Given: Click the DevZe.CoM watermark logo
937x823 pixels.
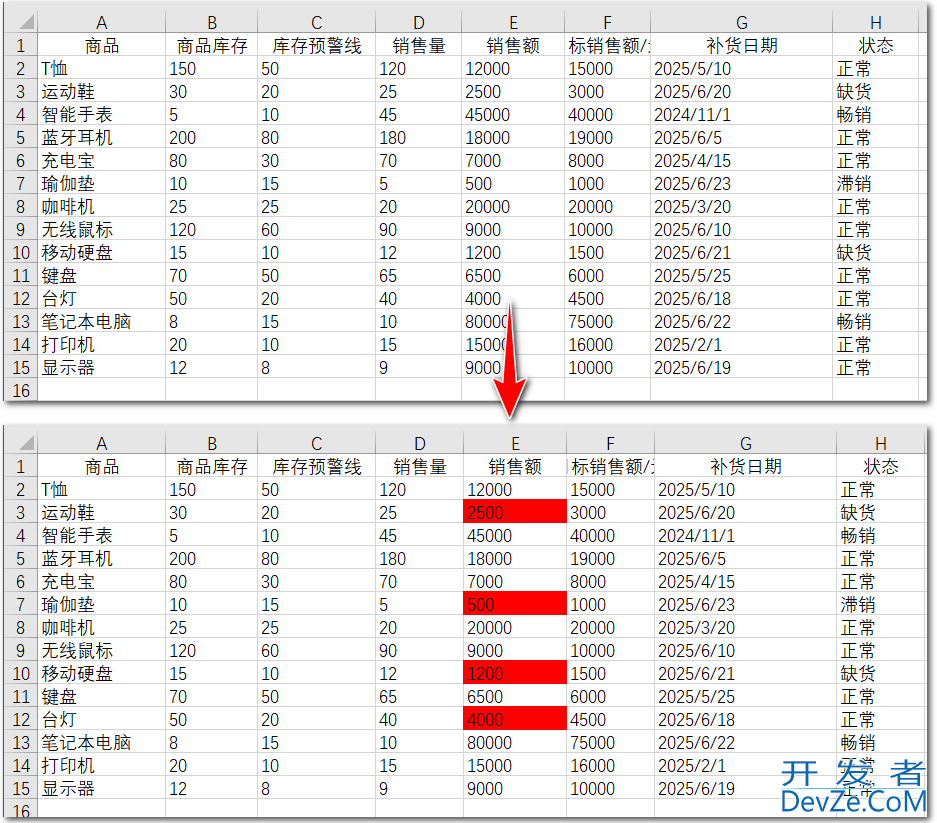Looking at the screenshot, I should click(853, 787).
